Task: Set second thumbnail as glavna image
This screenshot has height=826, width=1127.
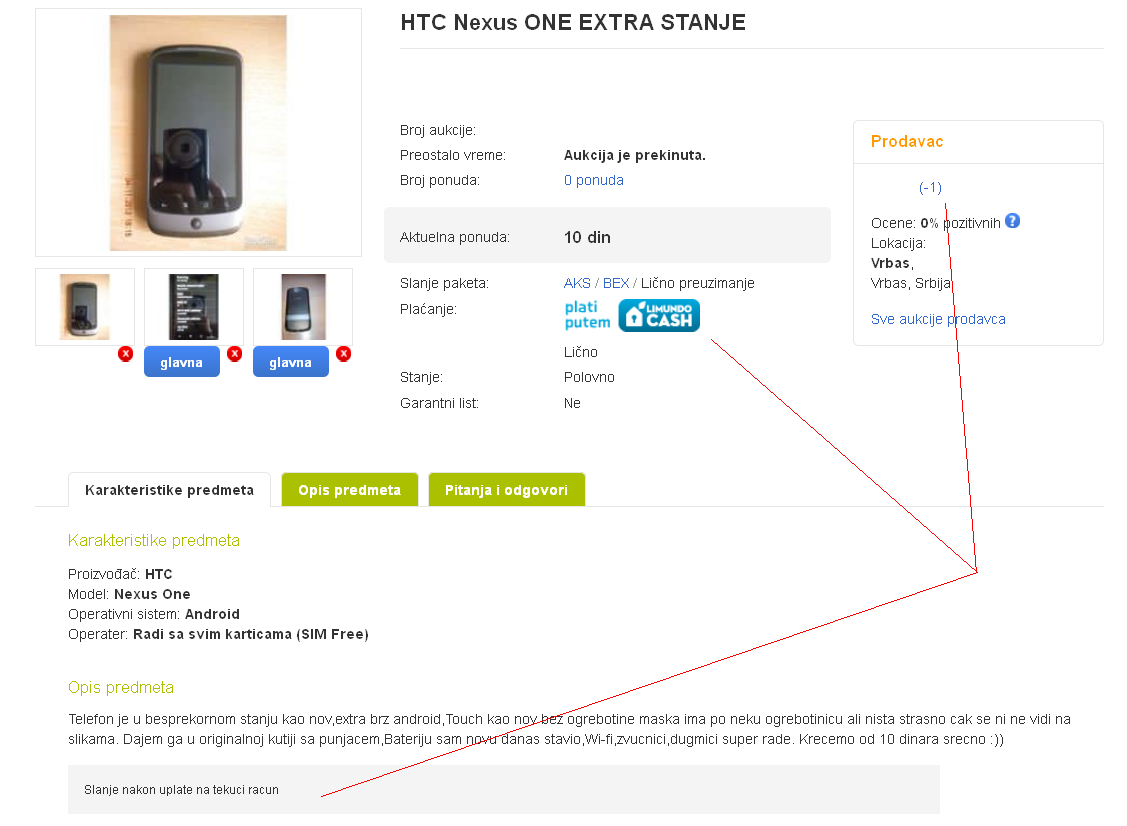Action: pyautogui.click(x=182, y=362)
